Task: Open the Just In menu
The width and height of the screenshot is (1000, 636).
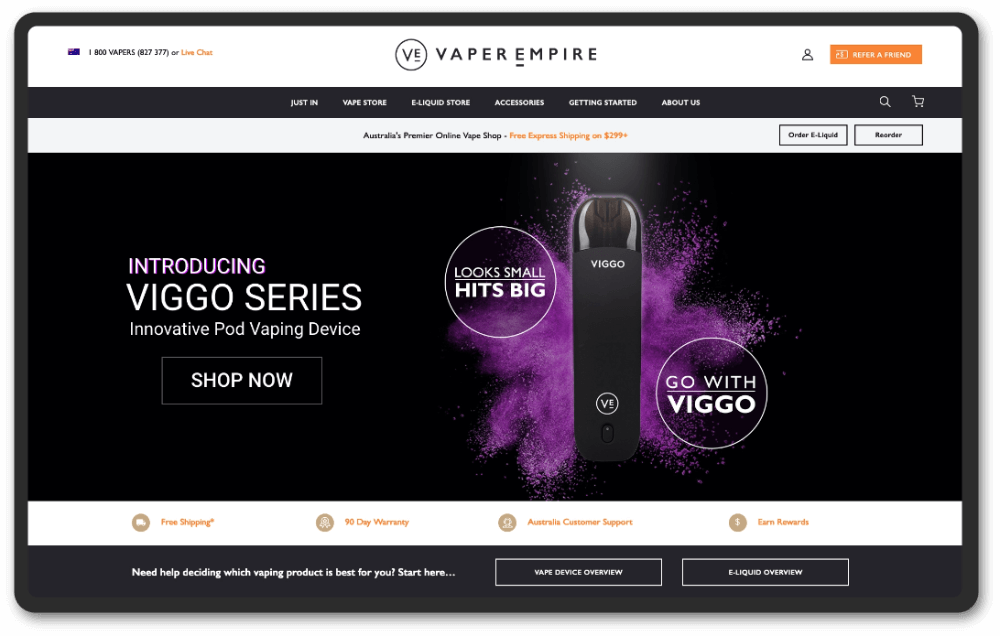Action: click(304, 103)
